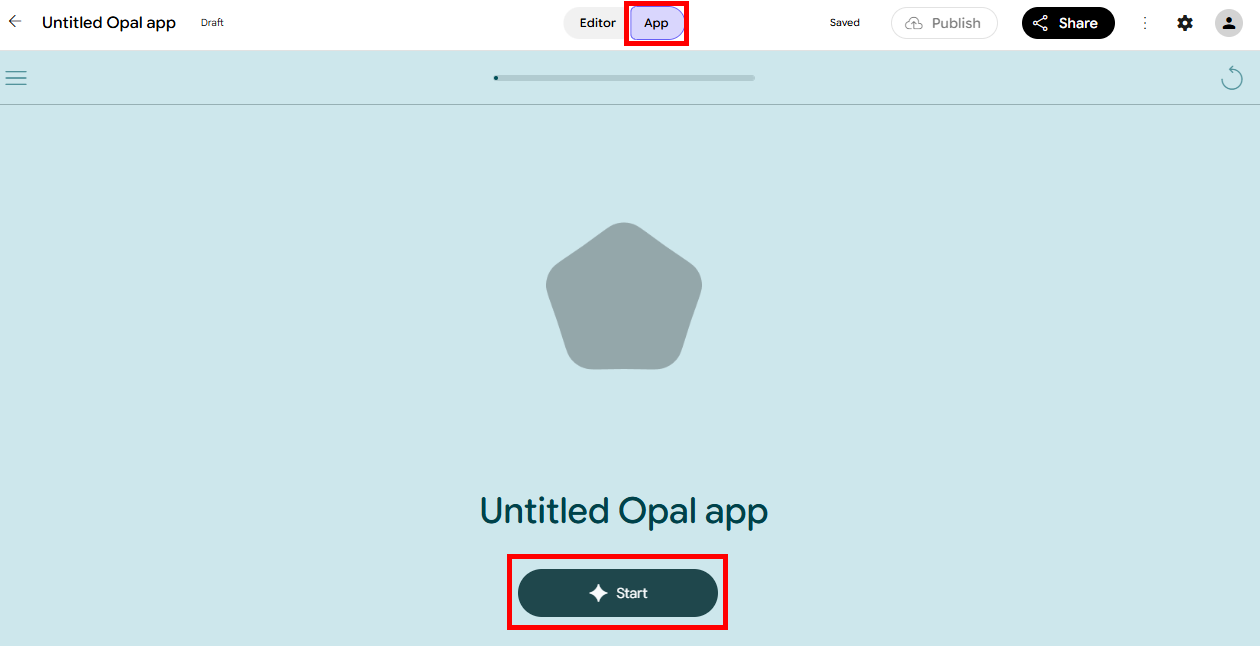Open the hamburger menu in the app preview
1260x646 pixels.
pyautogui.click(x=16, y=77)
